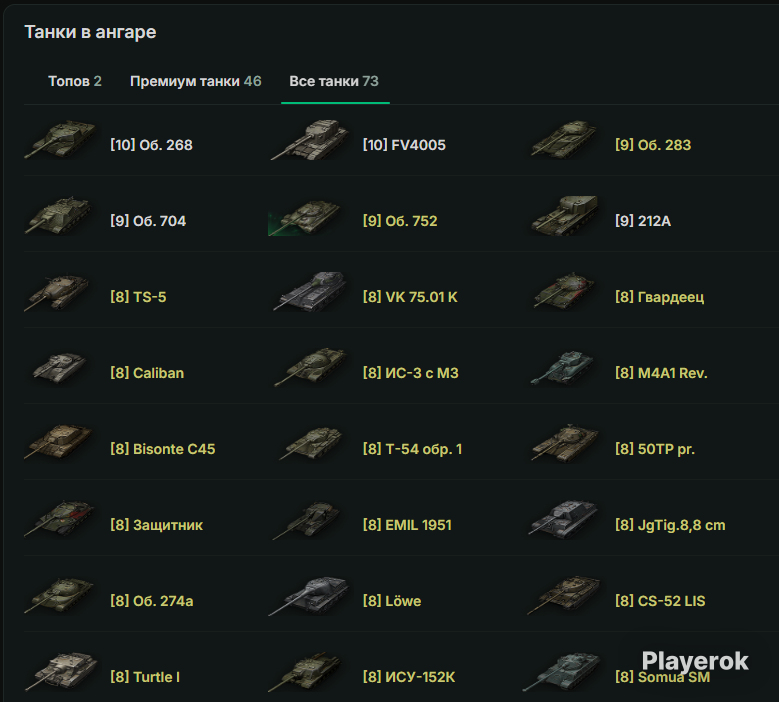Select the text "[8] Bisonte C45"
Image resolution: width=779 pixels, height=702 pixels.
[162, 449]
